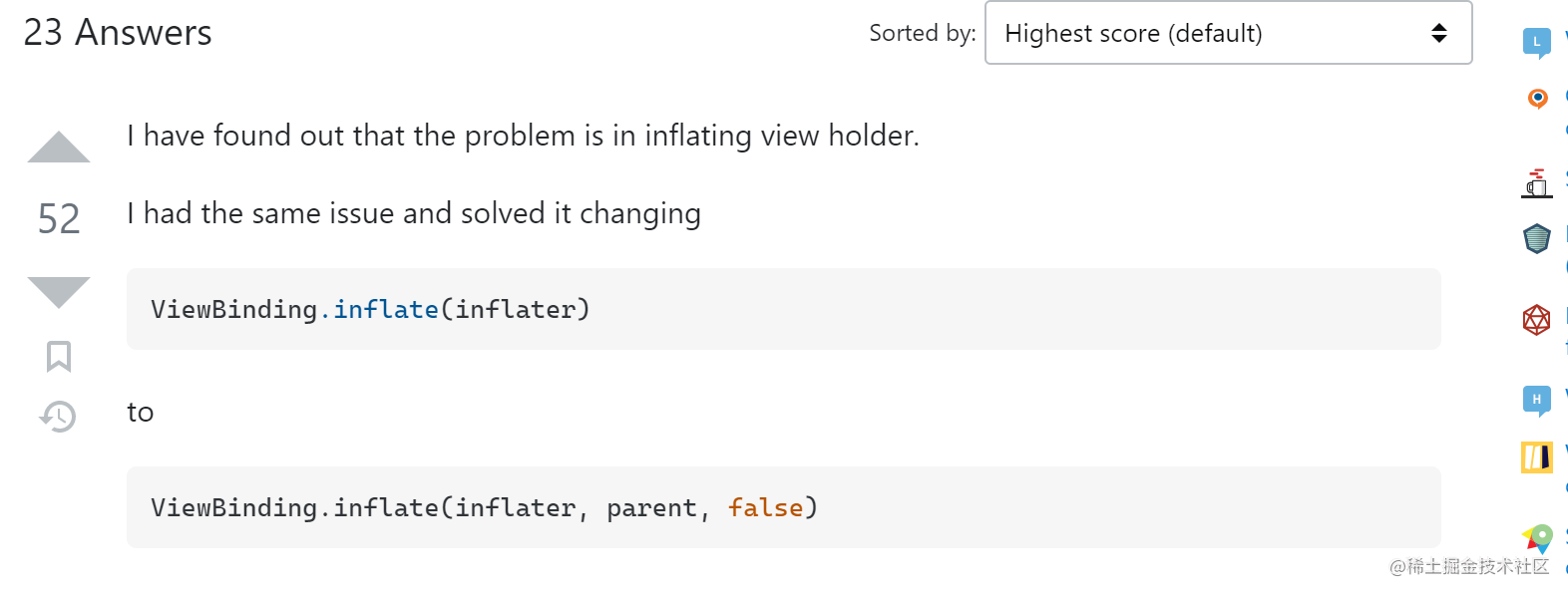Viewport: 1568px width, 595px height.
Task: Bookmark this answer for later
Action: (x=57, y=356)
